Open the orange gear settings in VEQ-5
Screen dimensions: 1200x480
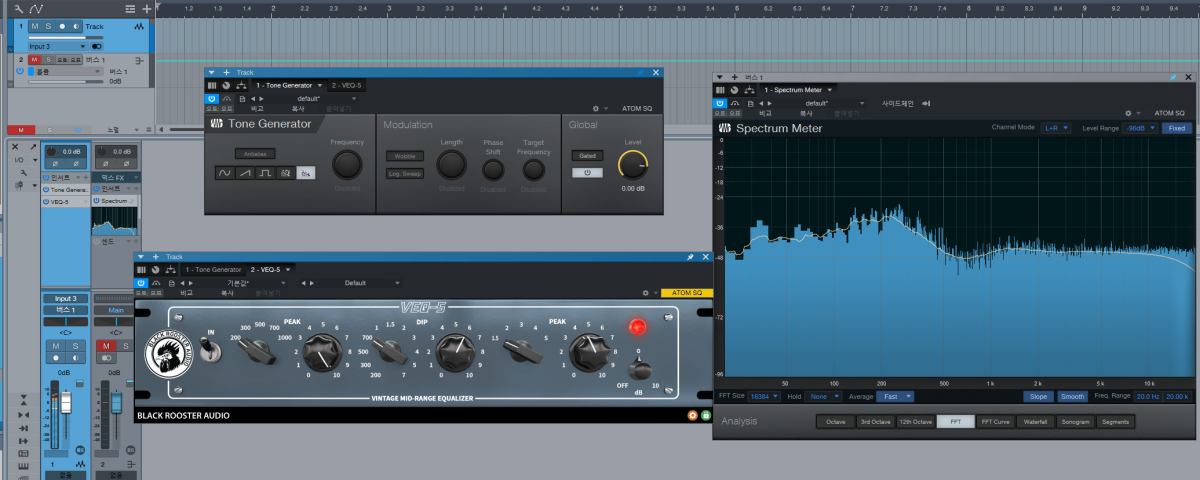(x=693, y=414)
